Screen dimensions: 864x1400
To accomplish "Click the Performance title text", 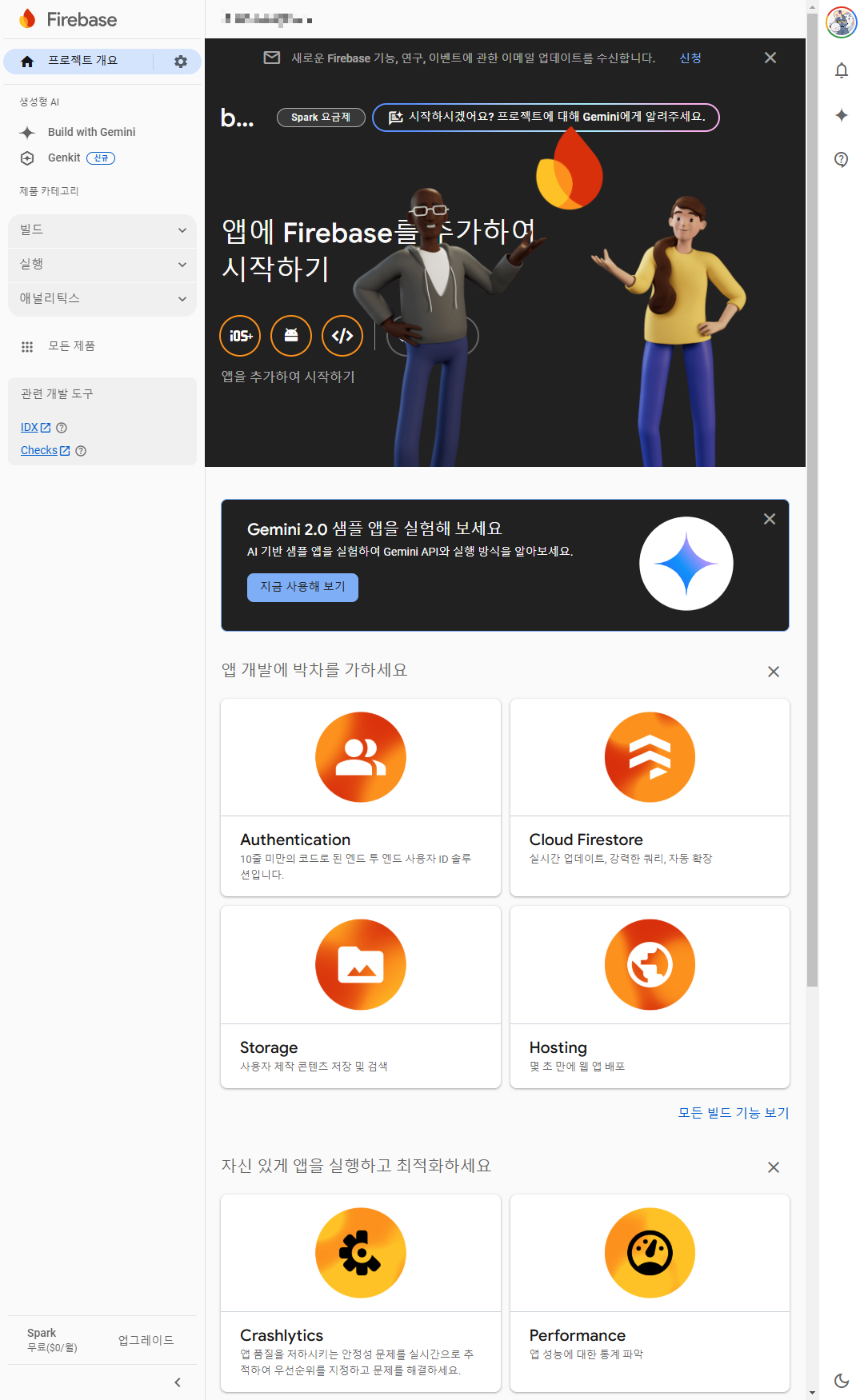I will point(578,1335).
